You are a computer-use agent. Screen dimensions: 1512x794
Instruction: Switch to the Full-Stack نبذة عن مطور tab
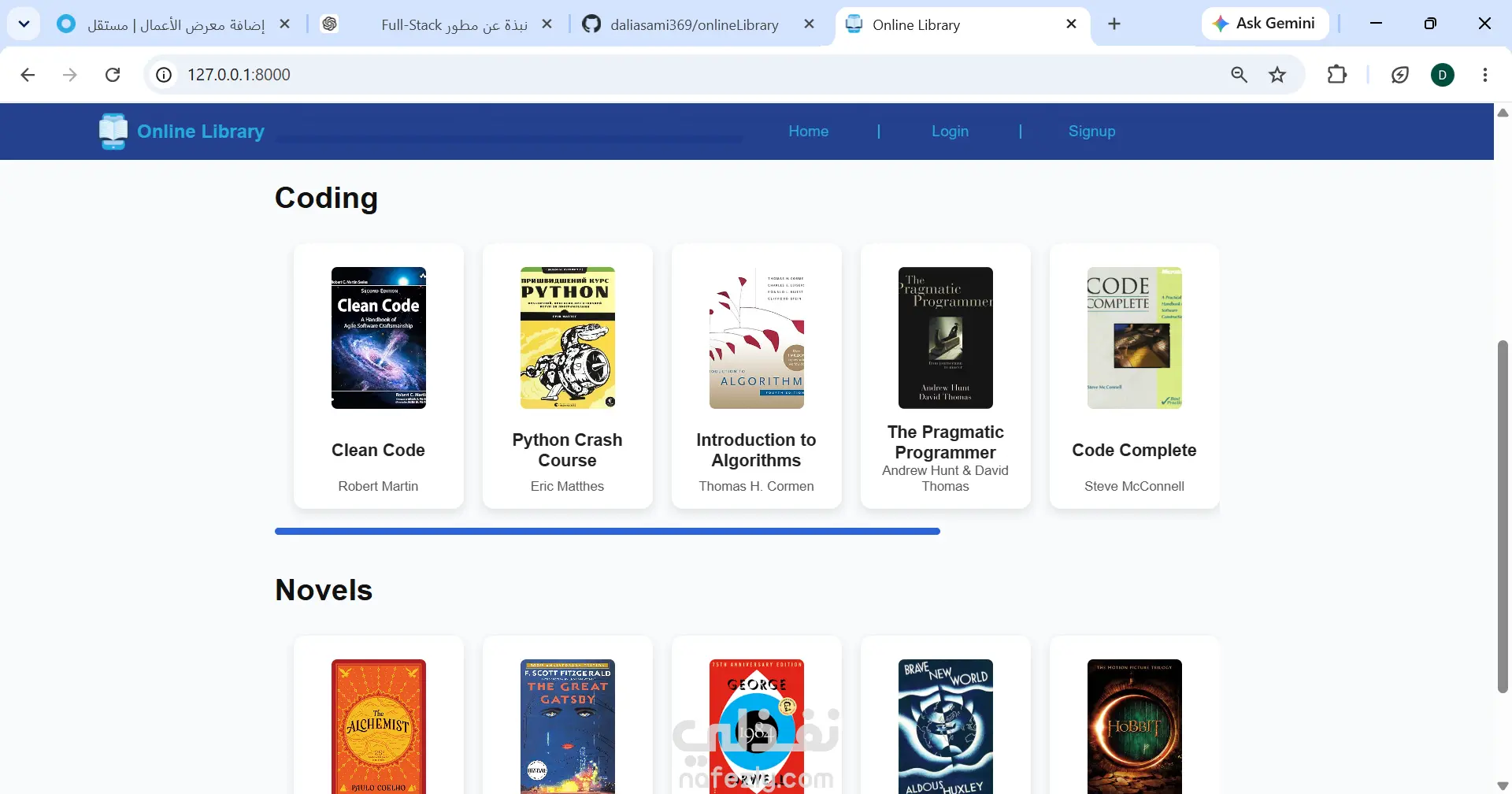tap(437, 24)
